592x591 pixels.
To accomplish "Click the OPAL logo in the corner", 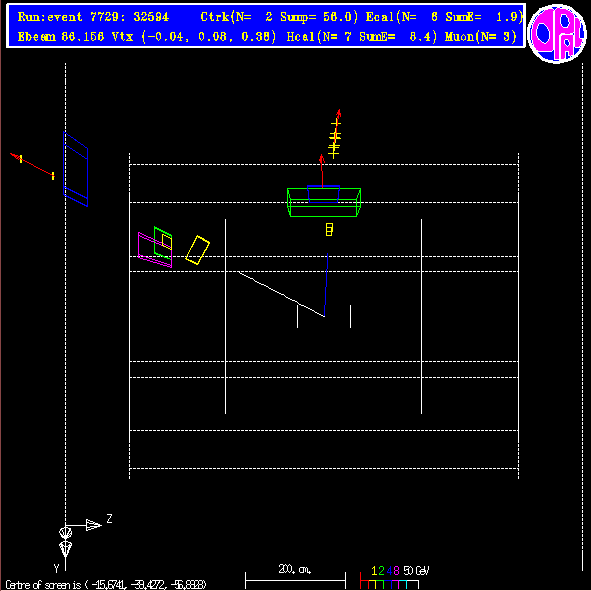I will click(557, 34).
